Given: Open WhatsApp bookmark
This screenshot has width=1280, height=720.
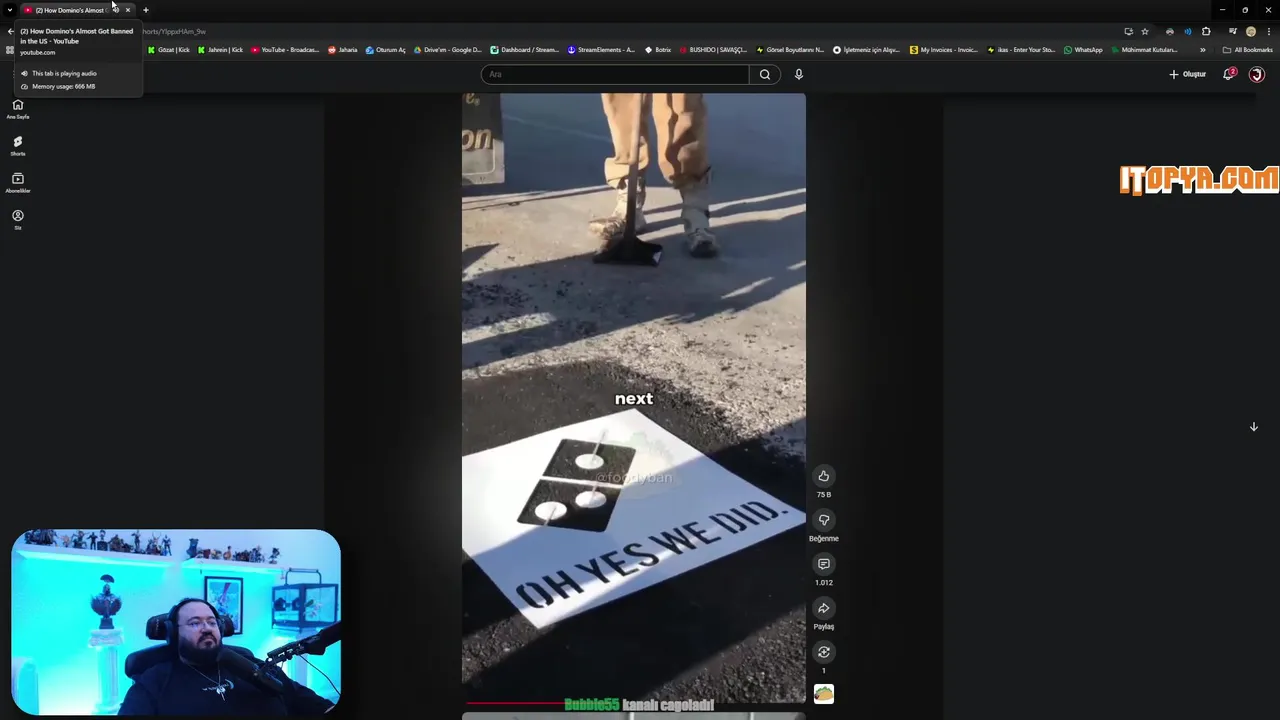Looking at the screenshot, I should (x=1083, y=50).
